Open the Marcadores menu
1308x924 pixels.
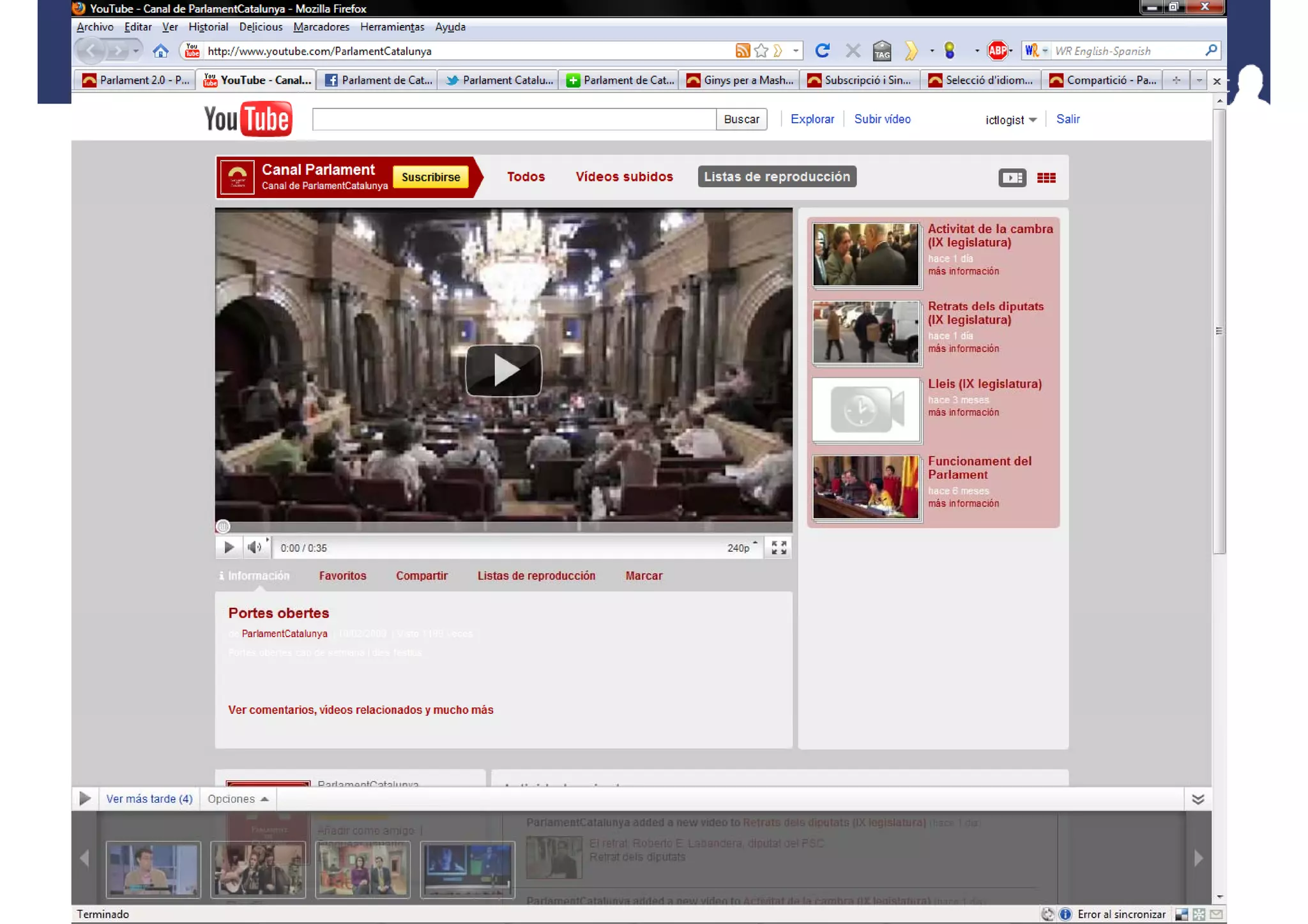(321, 27)
